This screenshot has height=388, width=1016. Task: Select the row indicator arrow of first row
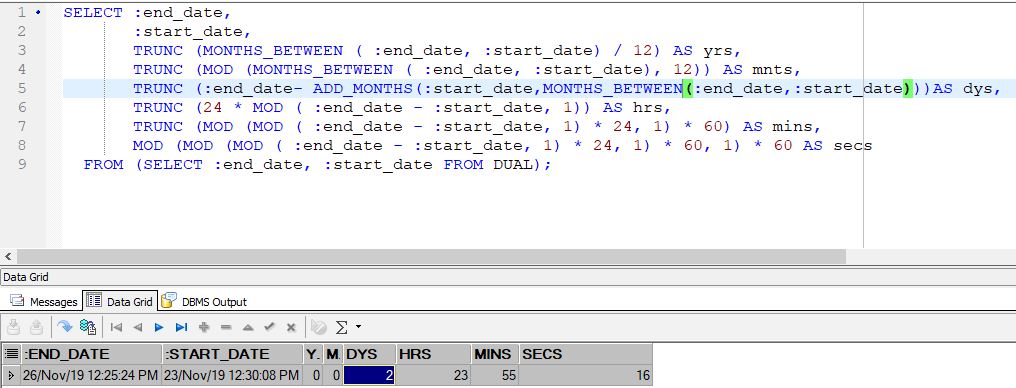coord(10,375)
